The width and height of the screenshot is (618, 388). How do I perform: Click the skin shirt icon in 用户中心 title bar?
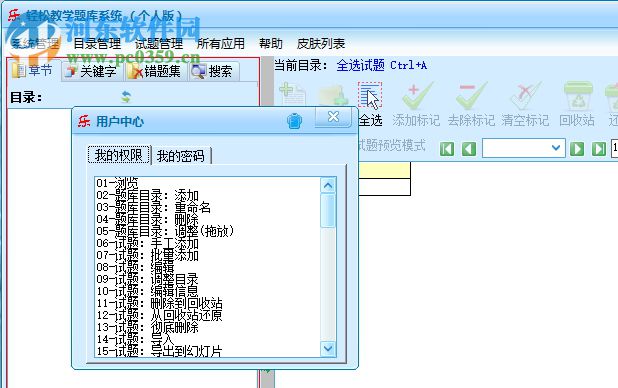[x=294, y=121]
